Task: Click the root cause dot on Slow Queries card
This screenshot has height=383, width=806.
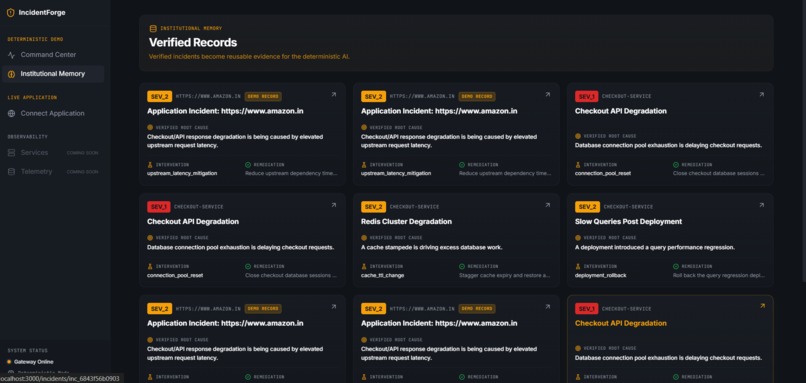Action: (578, 238)
